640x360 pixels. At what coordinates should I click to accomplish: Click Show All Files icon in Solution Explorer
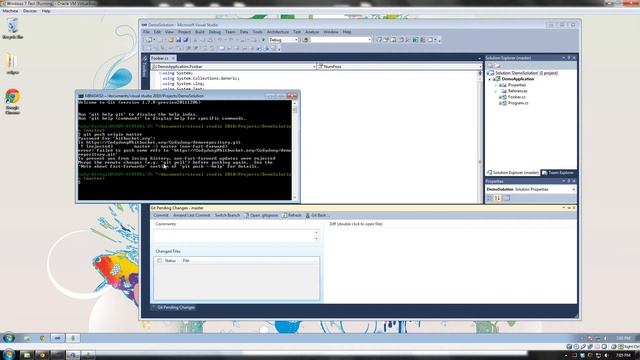pyautogui.click(x=498, y=66)
